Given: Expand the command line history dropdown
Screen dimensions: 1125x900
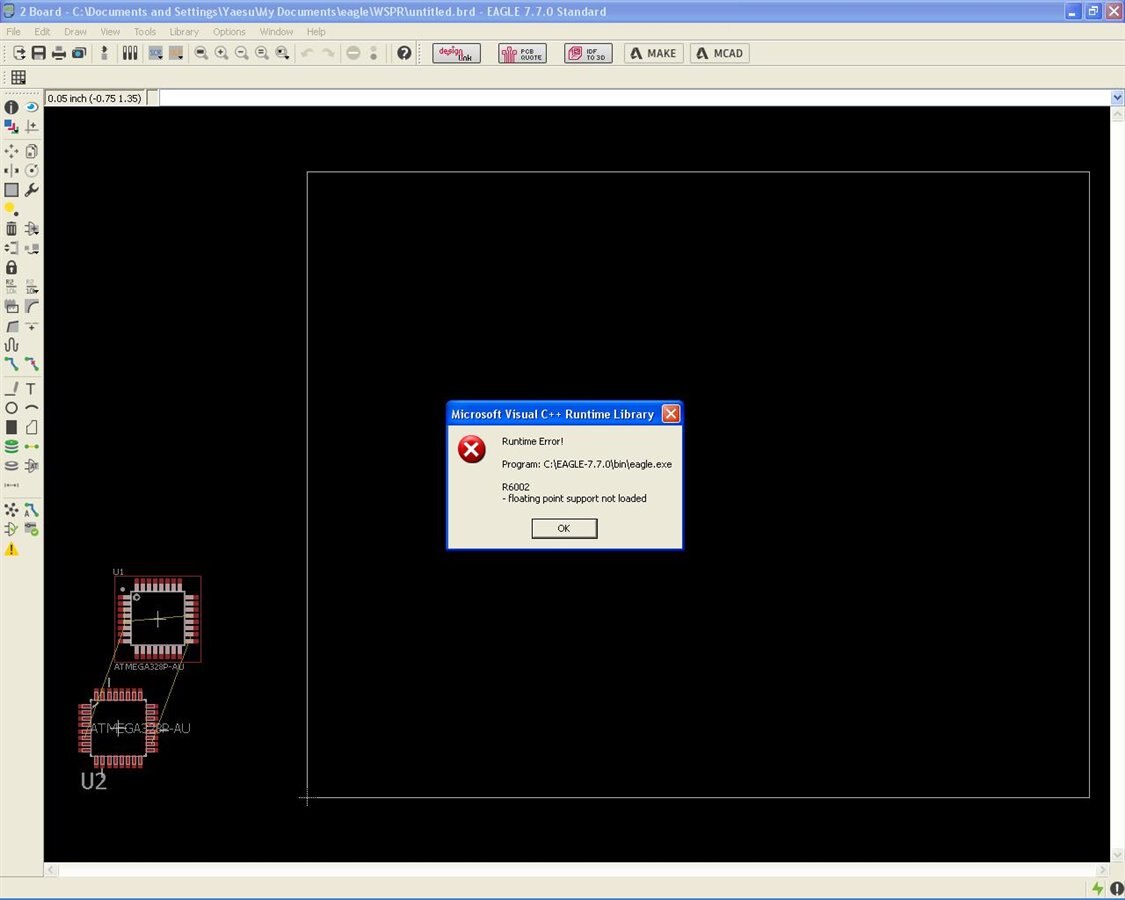Looking at the screenshot, I should pos(1117,98).
